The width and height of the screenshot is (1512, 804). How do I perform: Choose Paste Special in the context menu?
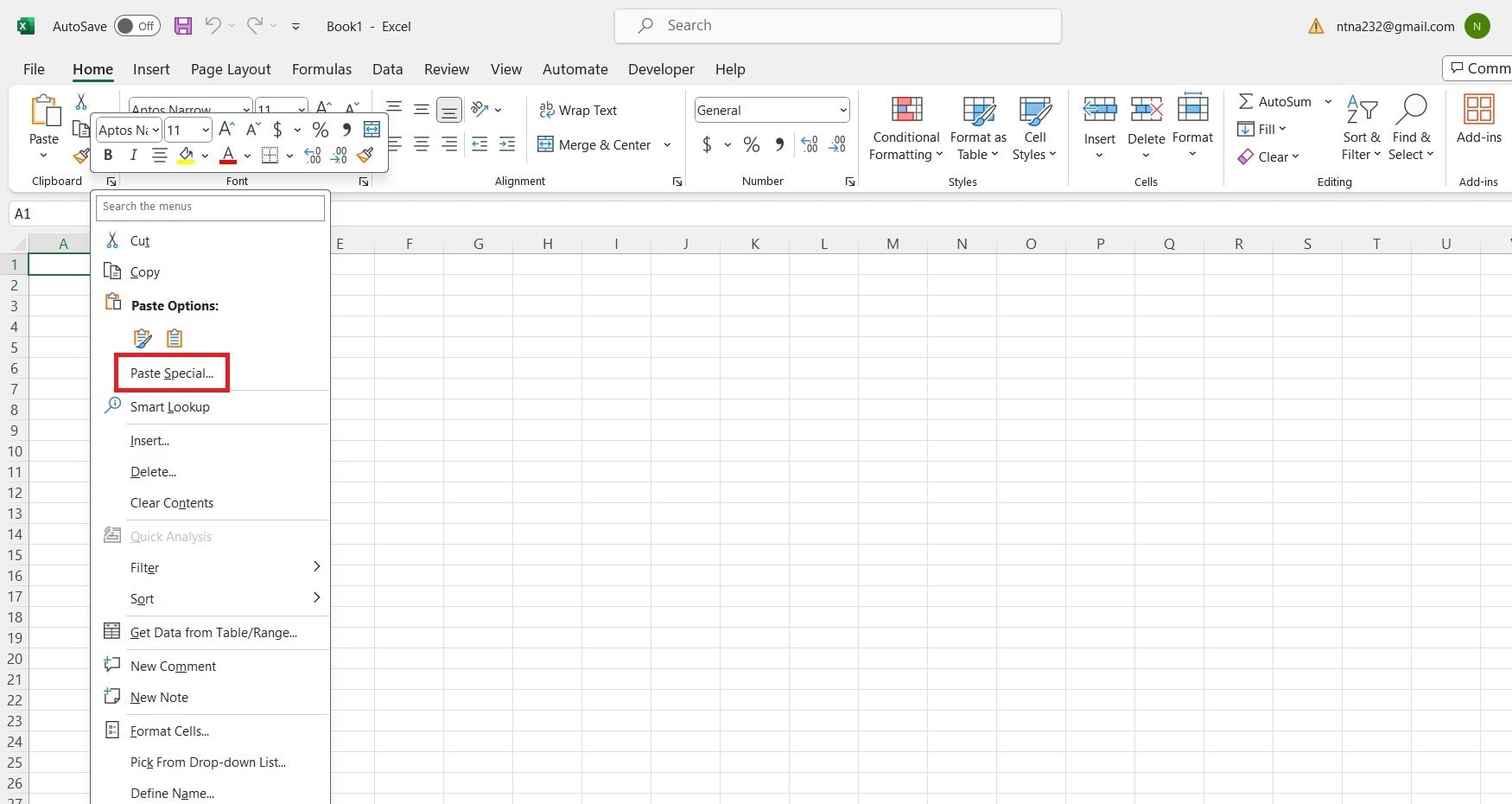point(172,373)
